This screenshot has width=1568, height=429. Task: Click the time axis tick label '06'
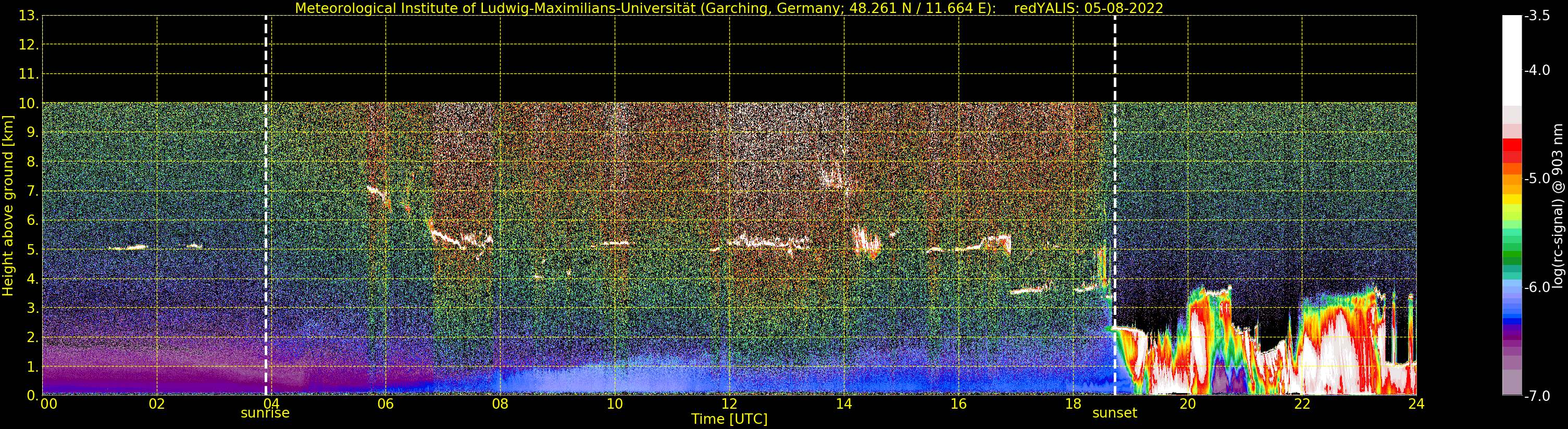(x=385, y=404)
